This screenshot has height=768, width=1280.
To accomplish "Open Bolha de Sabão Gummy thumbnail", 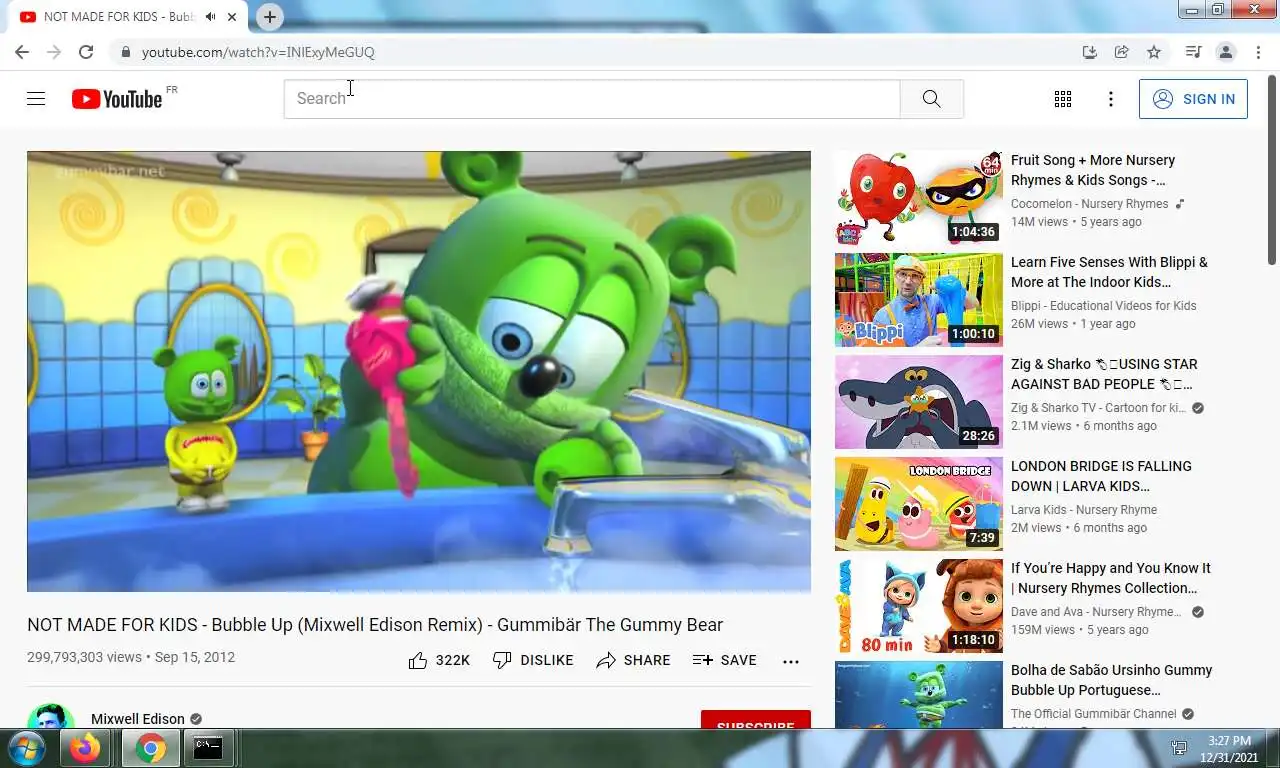I will (919, 695).
